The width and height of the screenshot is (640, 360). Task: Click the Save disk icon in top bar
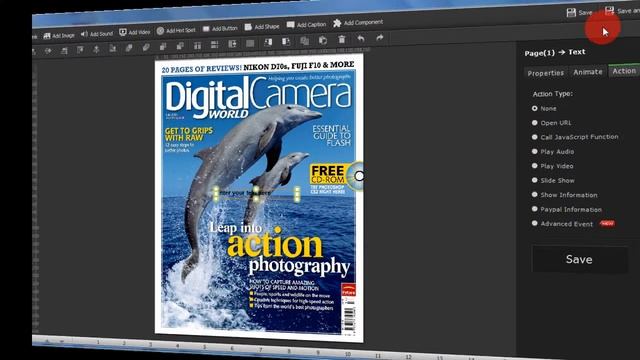(x=571, y=13)
